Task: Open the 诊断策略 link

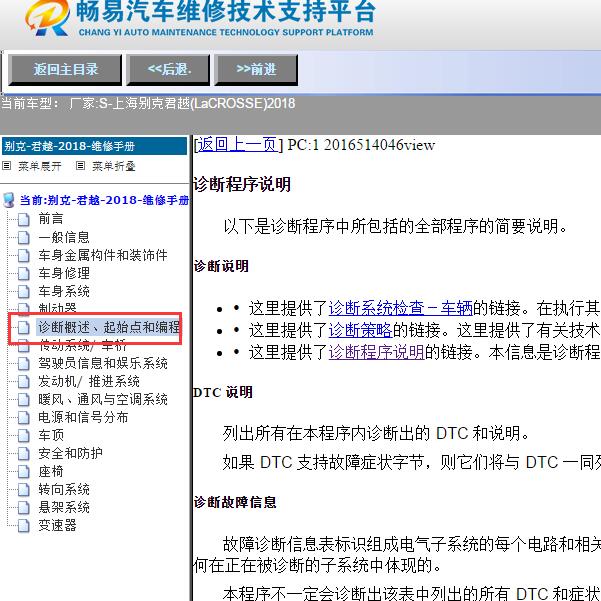Action: click(x=360, y=330)
